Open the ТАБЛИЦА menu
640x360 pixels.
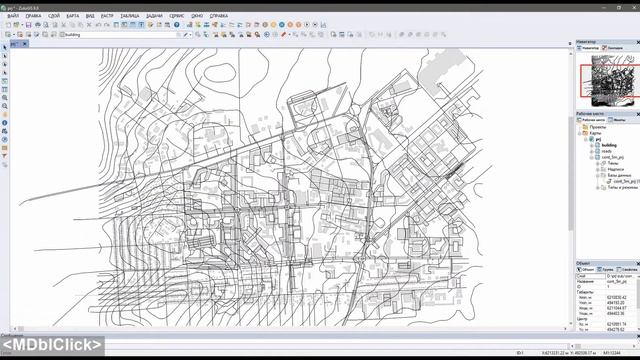click(x=130, y=16)
